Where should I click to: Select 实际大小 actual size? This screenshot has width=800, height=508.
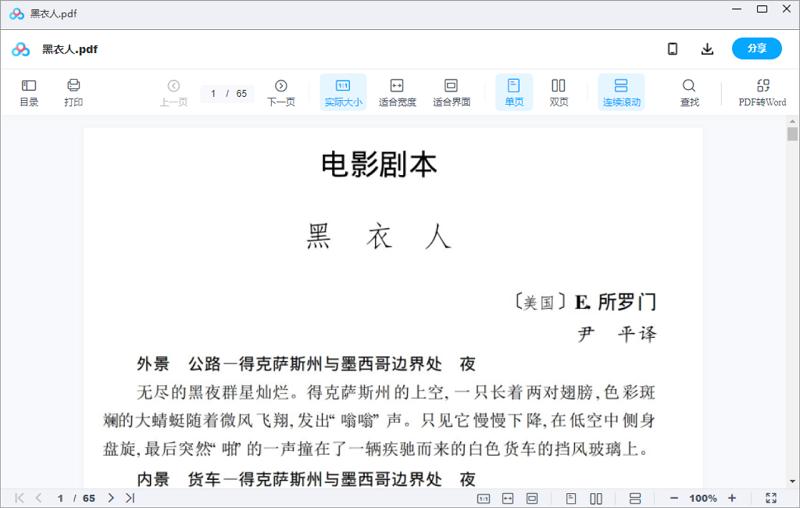point(343,92)
